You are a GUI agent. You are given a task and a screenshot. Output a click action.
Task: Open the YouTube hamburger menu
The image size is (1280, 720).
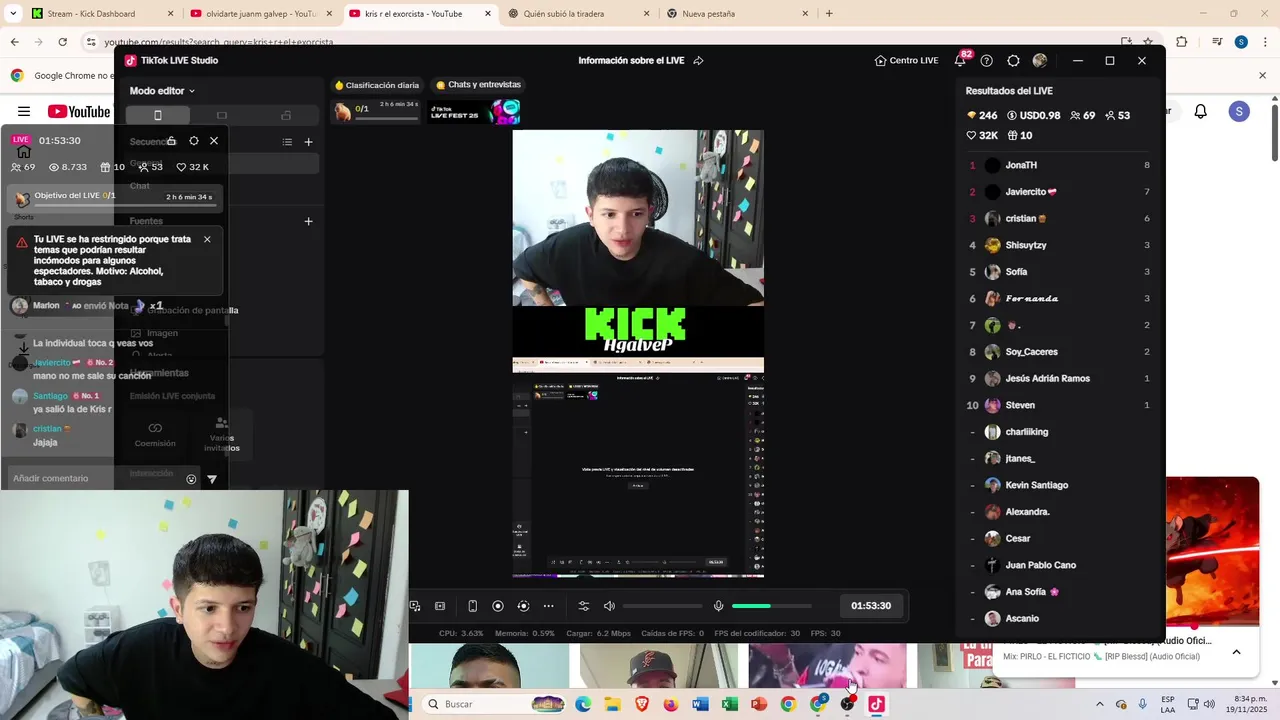(24, 112)
